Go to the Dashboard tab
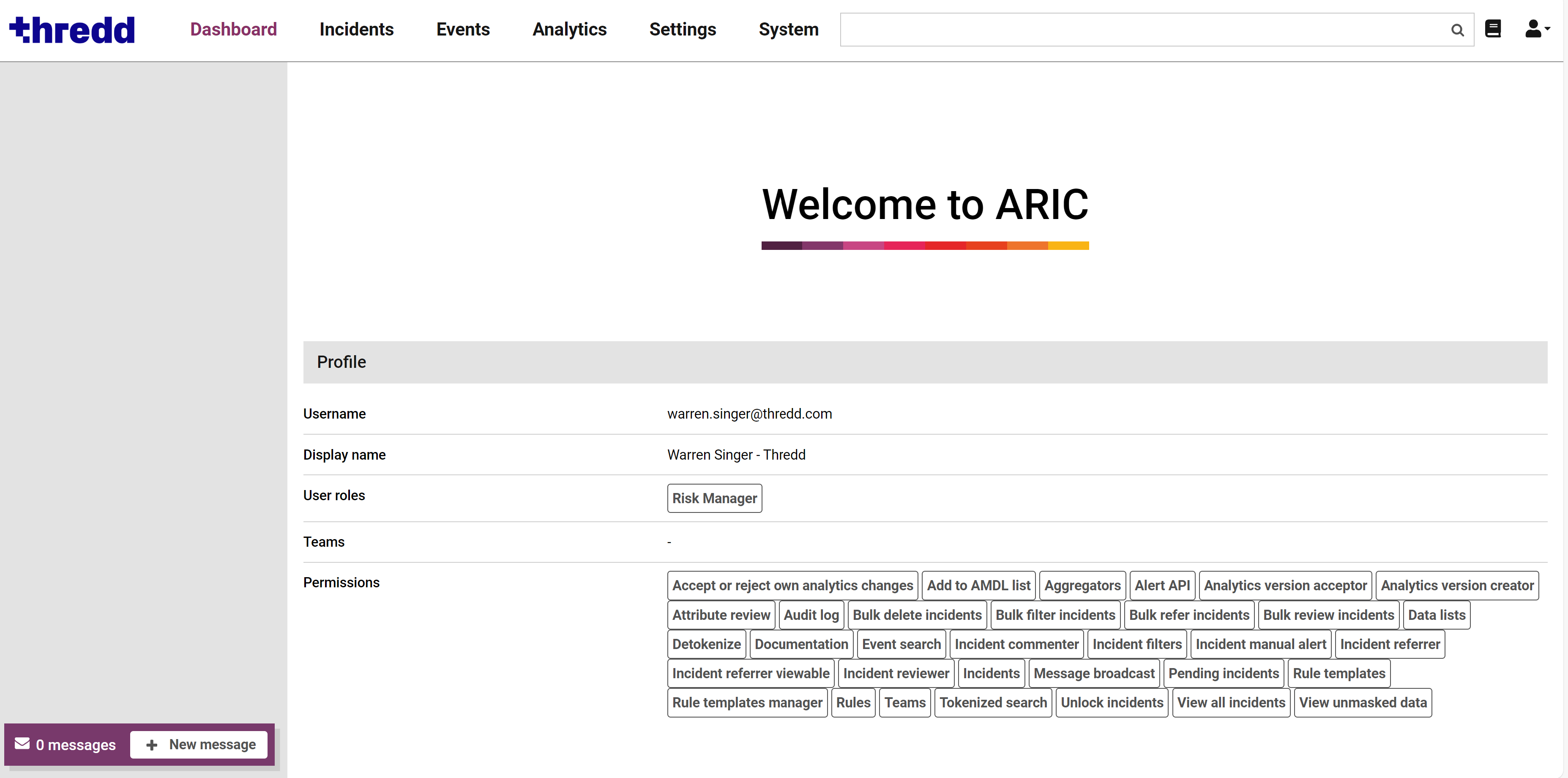The image size is (1568, 778). [233, 29]
